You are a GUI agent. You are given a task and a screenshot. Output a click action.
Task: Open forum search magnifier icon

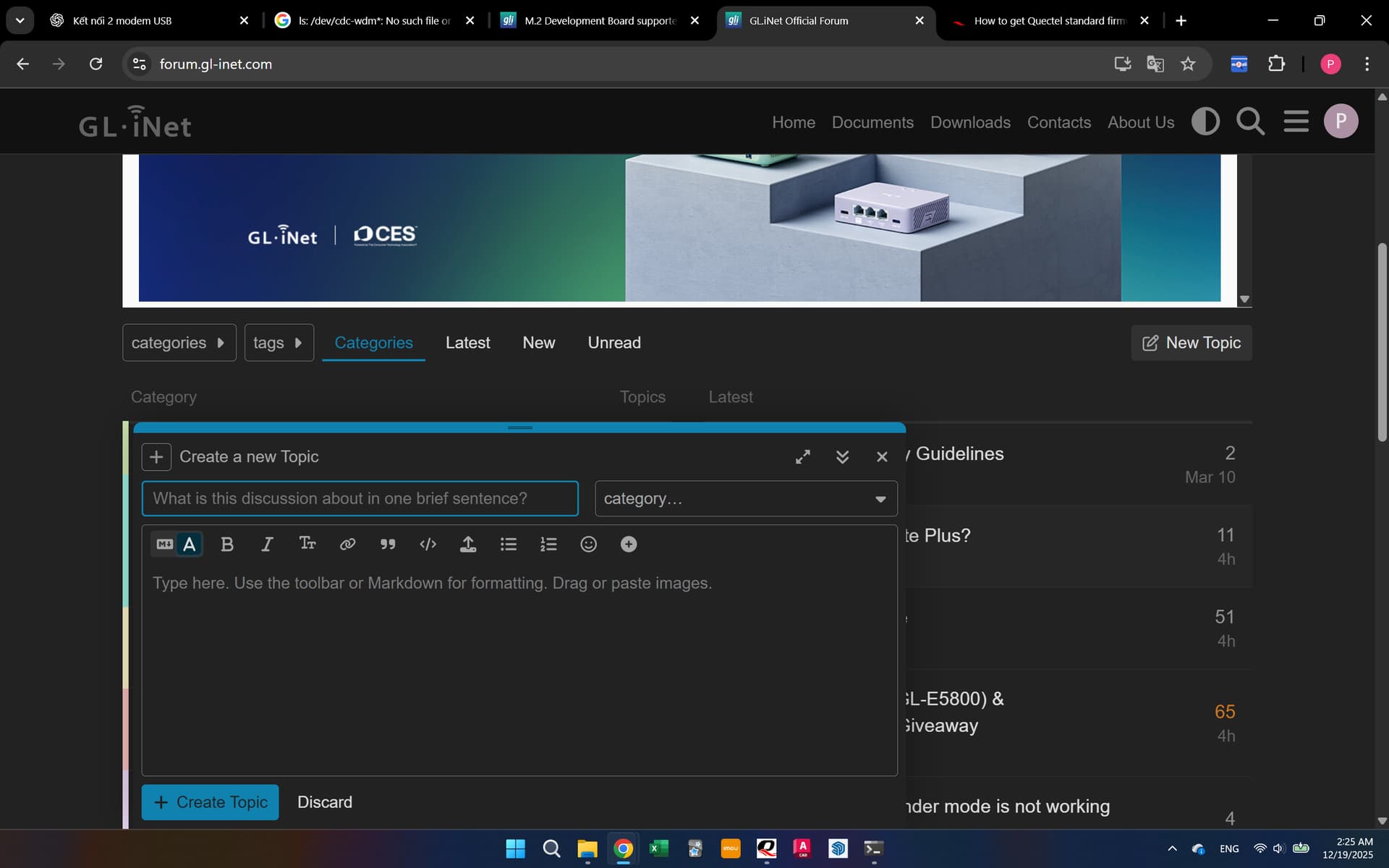(x=1250, y=122)
